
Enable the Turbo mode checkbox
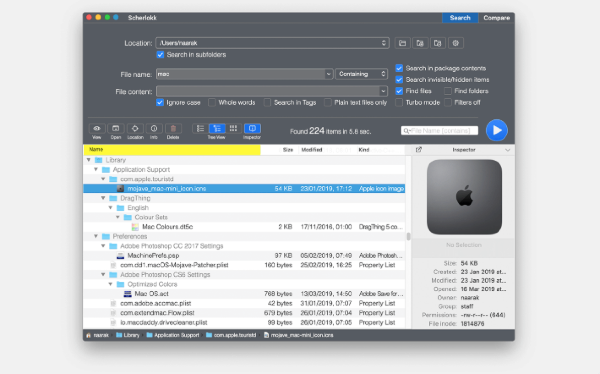399,102
